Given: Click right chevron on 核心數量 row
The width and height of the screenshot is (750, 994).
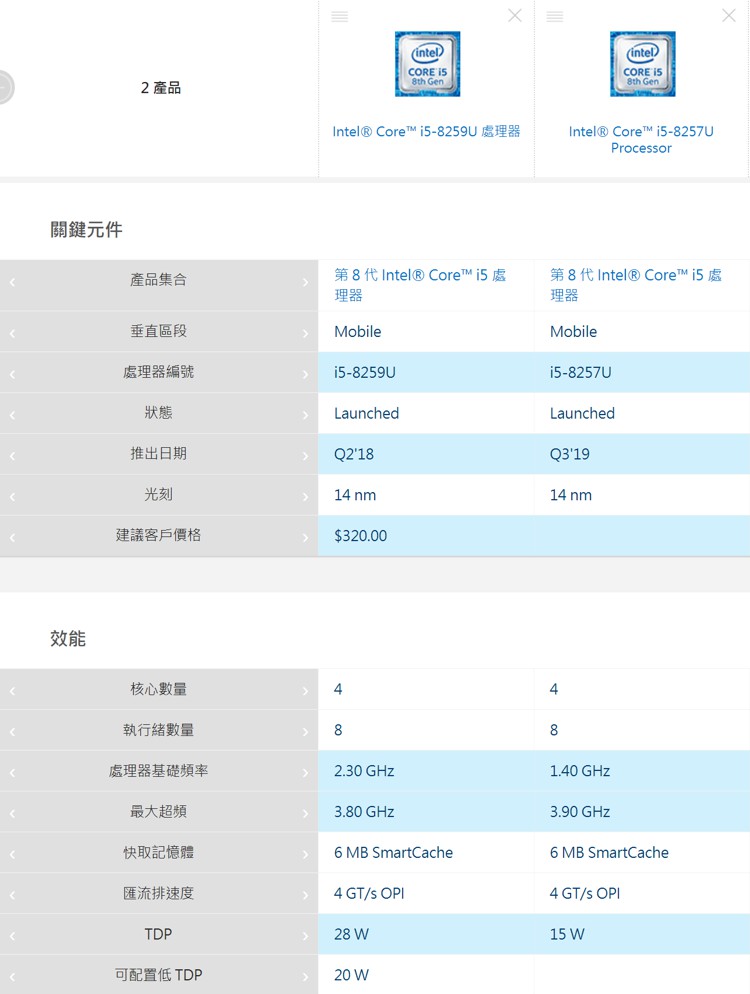Looking at the screenshot, I should click(x=306, y=692).
